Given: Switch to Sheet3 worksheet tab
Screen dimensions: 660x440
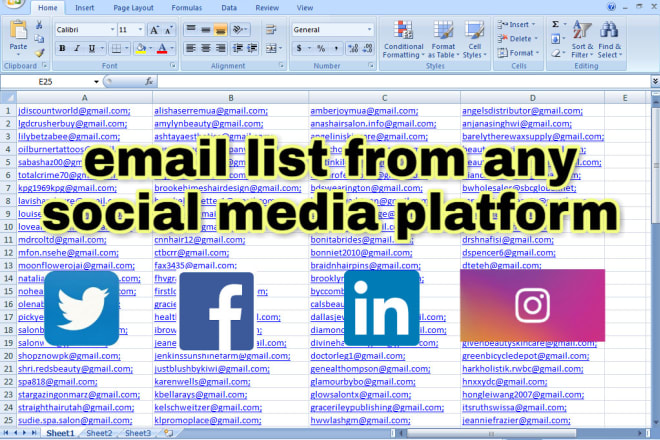Looking at the screenshot, I should 138,433.
